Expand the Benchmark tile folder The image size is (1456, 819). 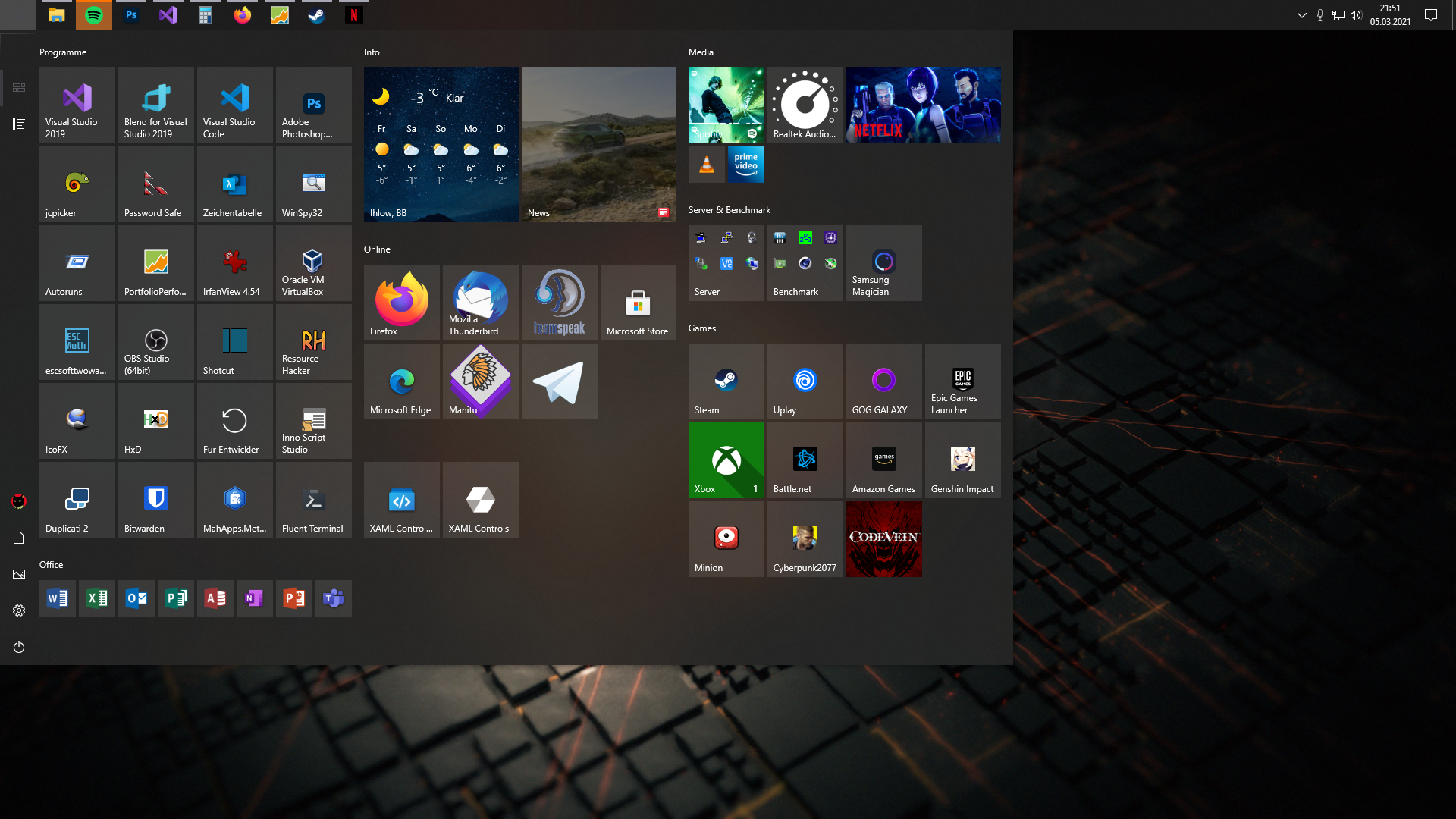pyautogui.click(x=805, y=263)
